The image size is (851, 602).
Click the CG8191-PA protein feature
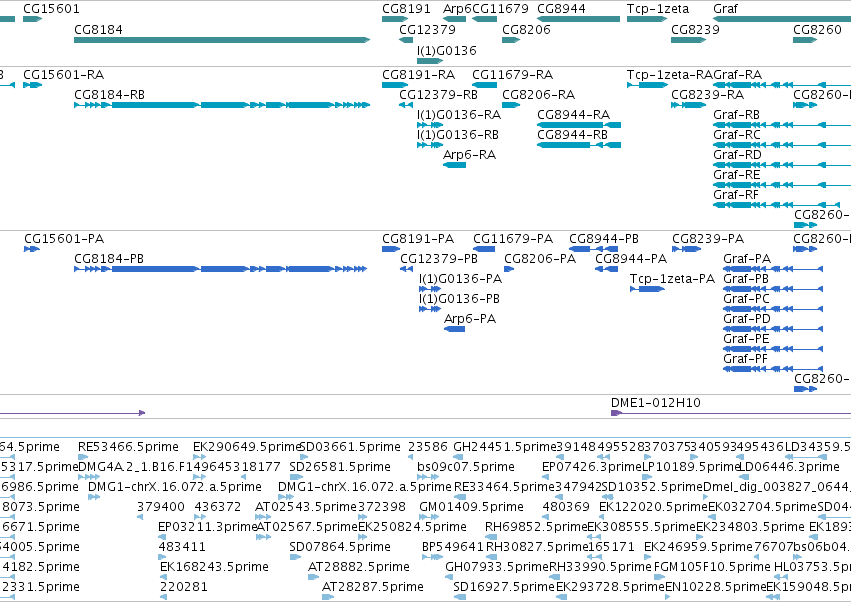click(391, 249)
